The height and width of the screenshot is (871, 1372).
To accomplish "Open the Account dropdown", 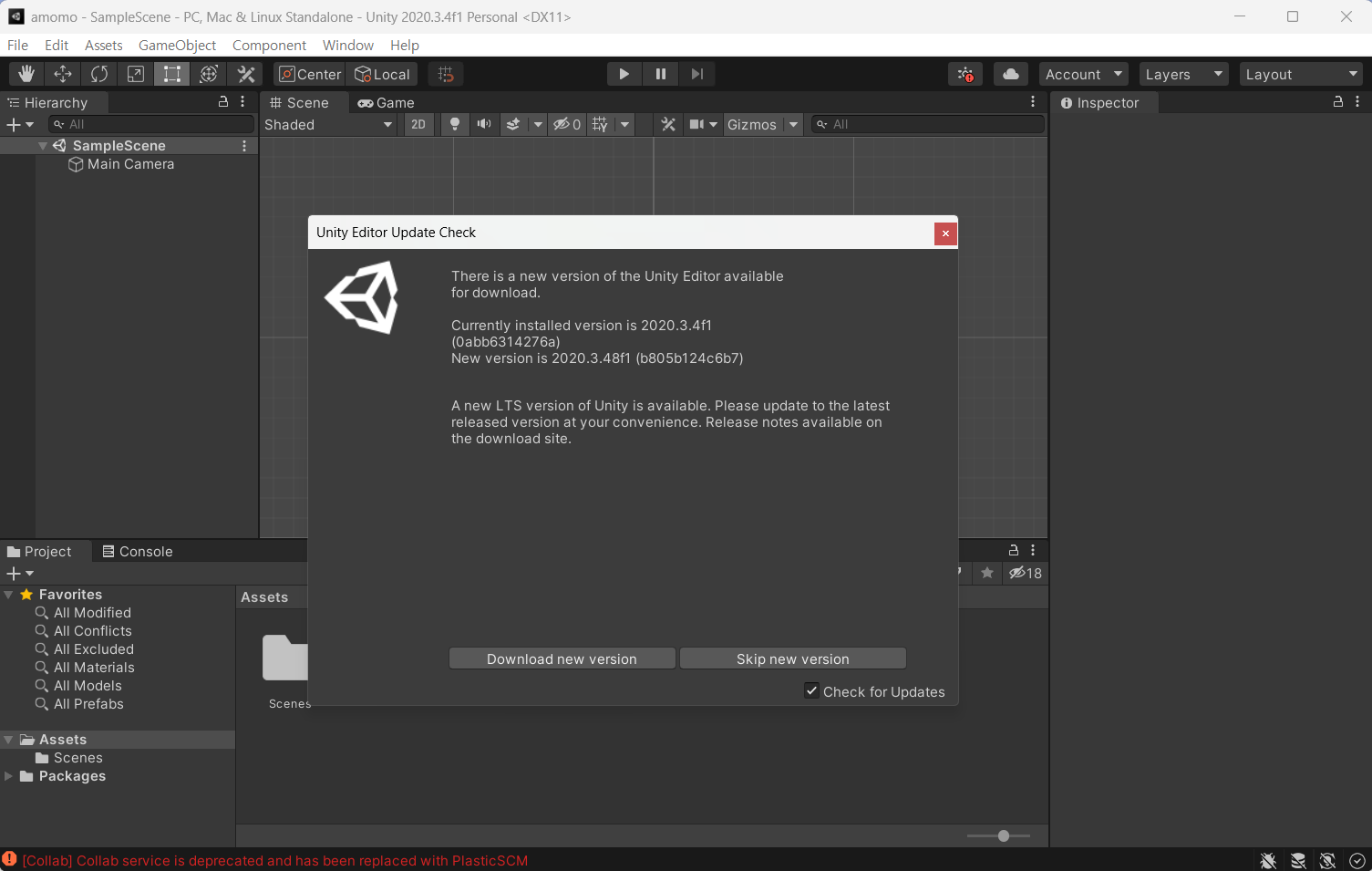I will click(1084, 74).
